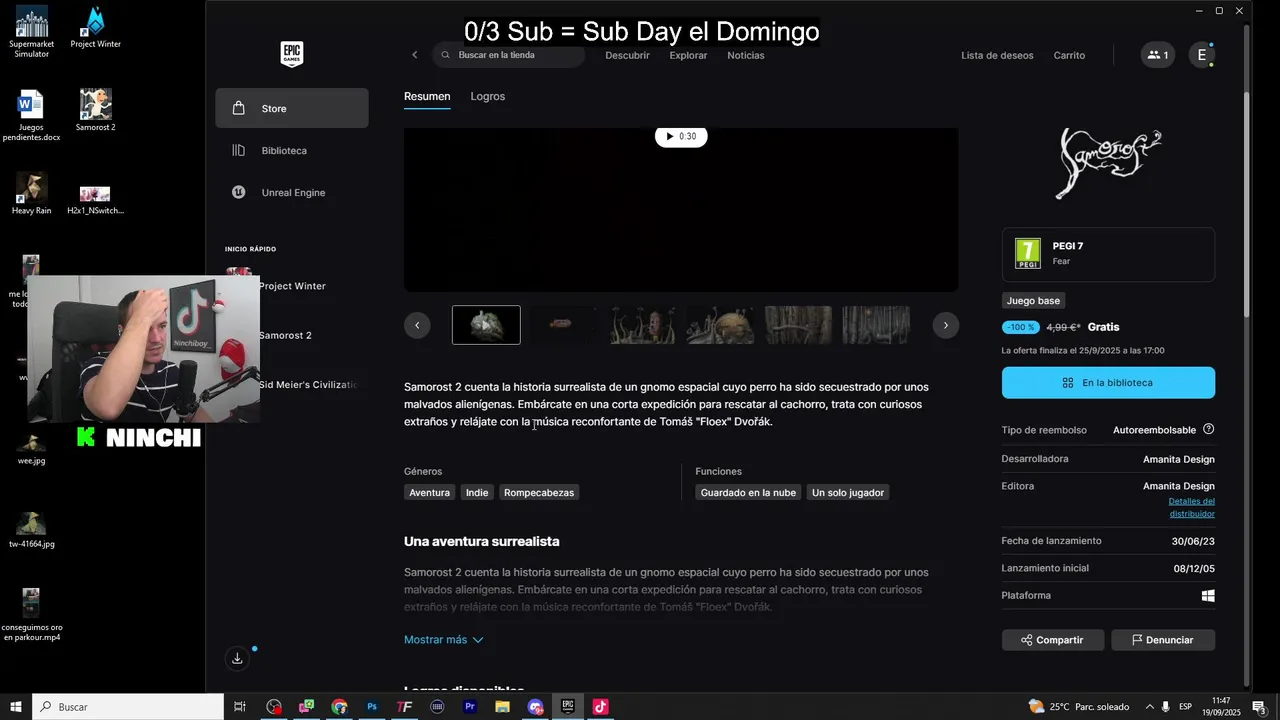Image resolution: width=1280 pixels, height=720 pixels.
Task: Show next media with right carousel arrow
Action: coord(945,325)
